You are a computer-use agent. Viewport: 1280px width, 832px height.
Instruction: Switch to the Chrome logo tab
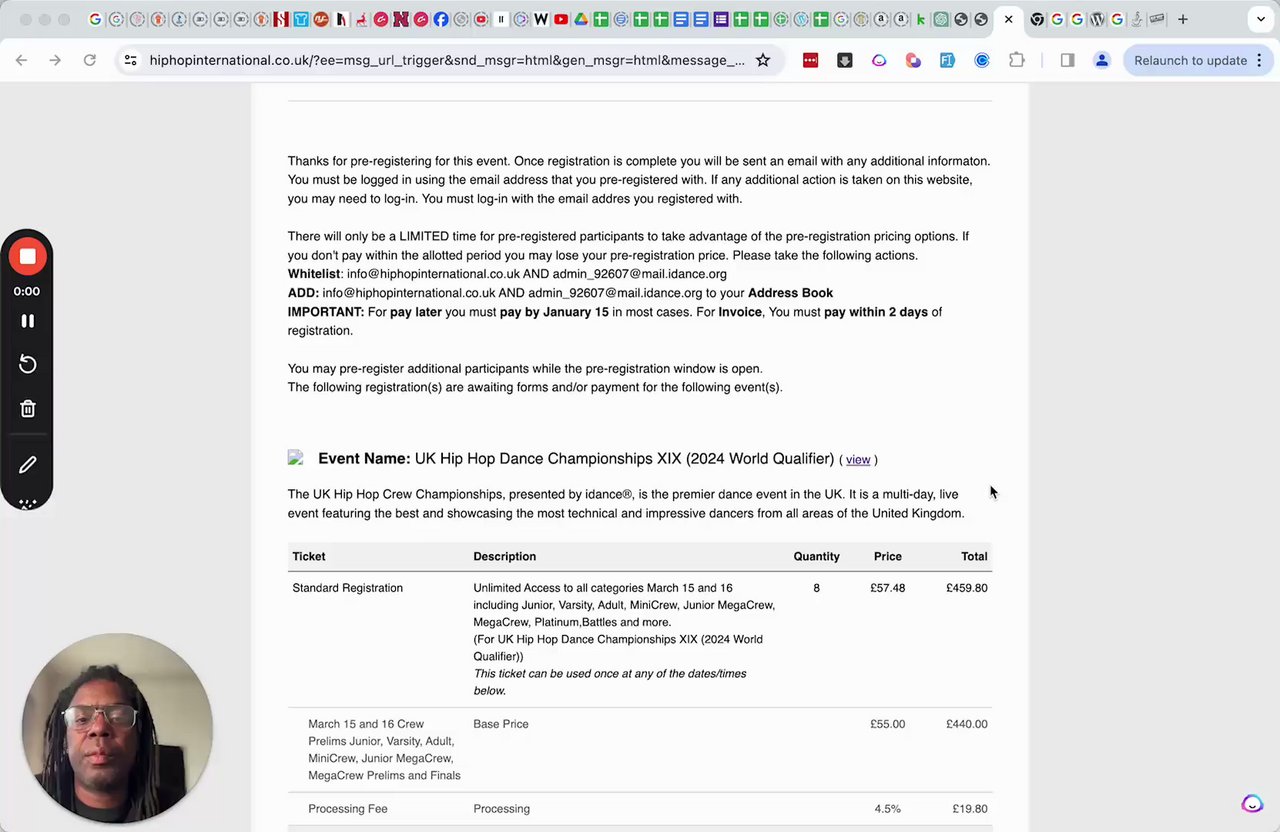1038,19
